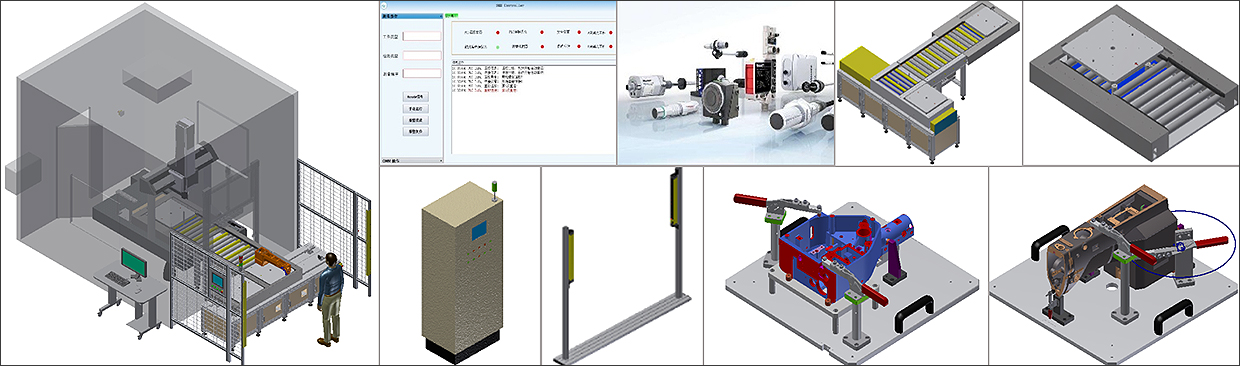Click the second input field in the left panel
1240x366 pixels.
[x=422, y=55]
